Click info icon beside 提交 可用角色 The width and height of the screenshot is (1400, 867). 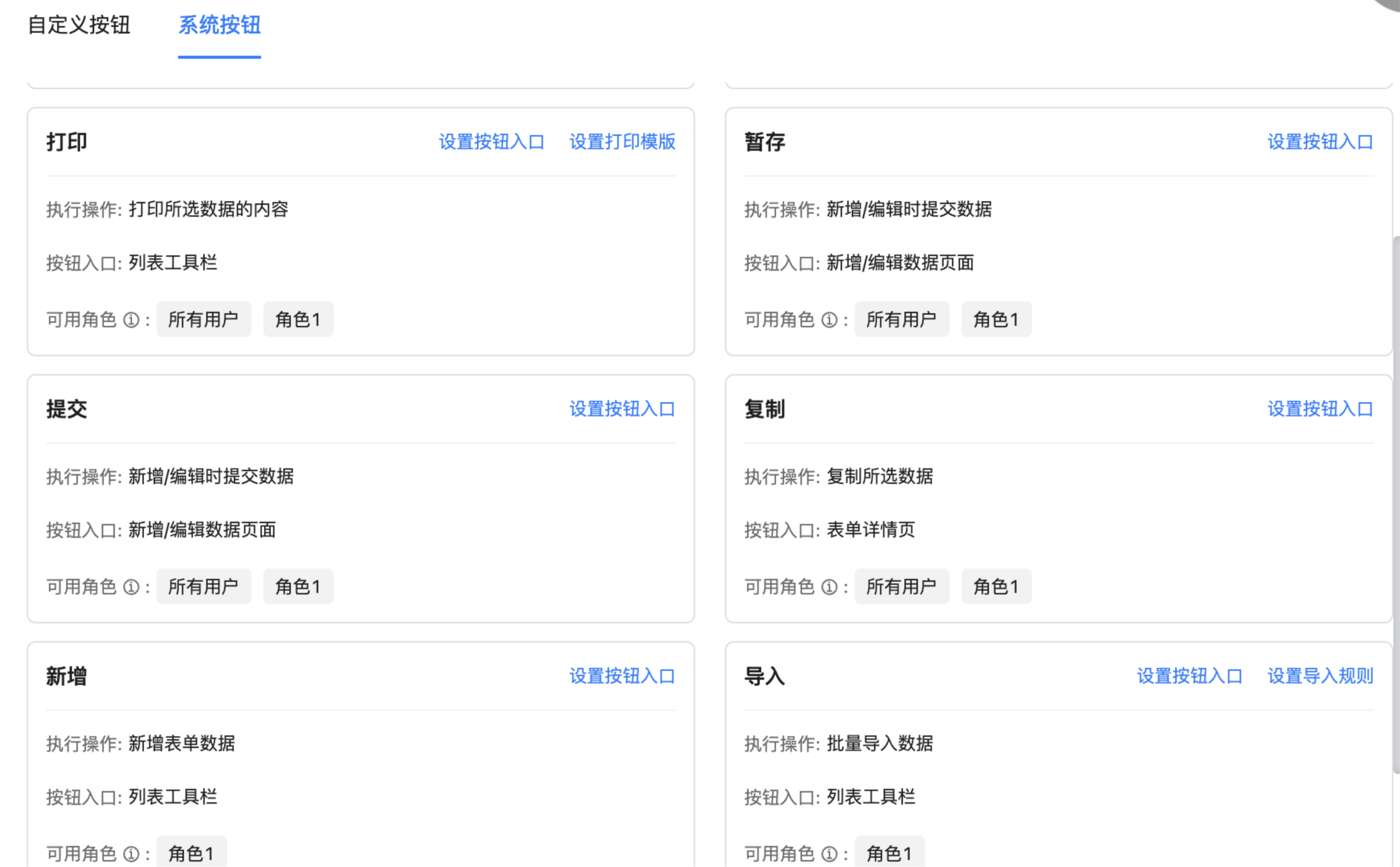[131, 587]
